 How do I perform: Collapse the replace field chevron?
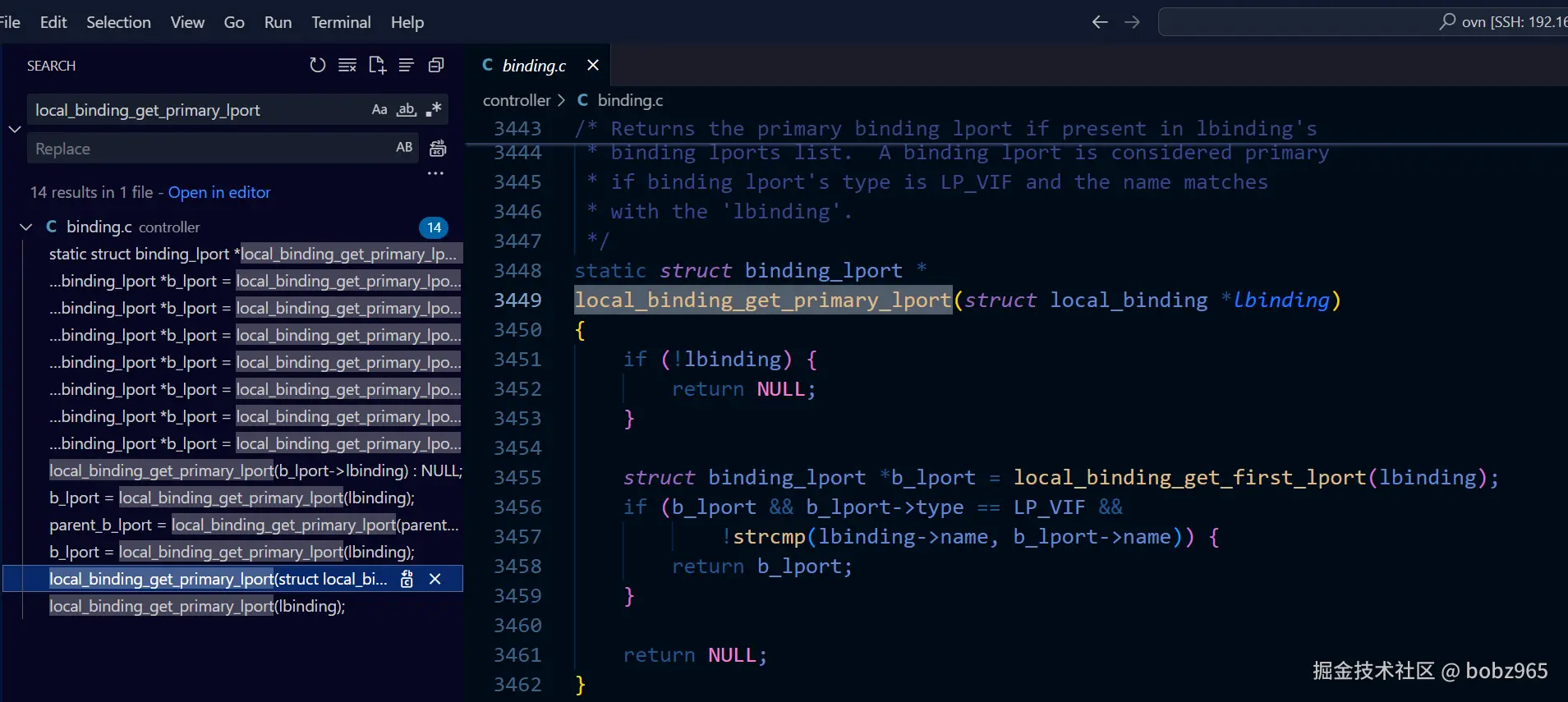click(x=14, y=129)
